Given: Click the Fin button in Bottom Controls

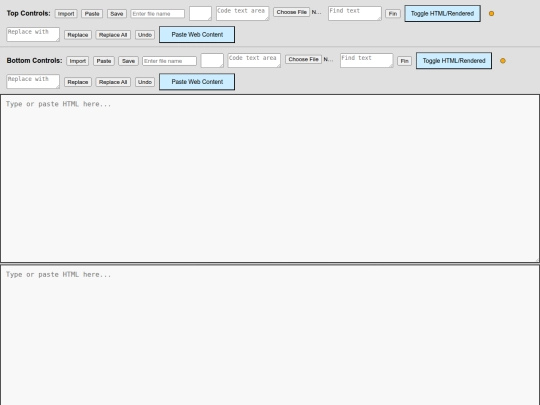Looking at the screenshot, I should tap(404, 61).
